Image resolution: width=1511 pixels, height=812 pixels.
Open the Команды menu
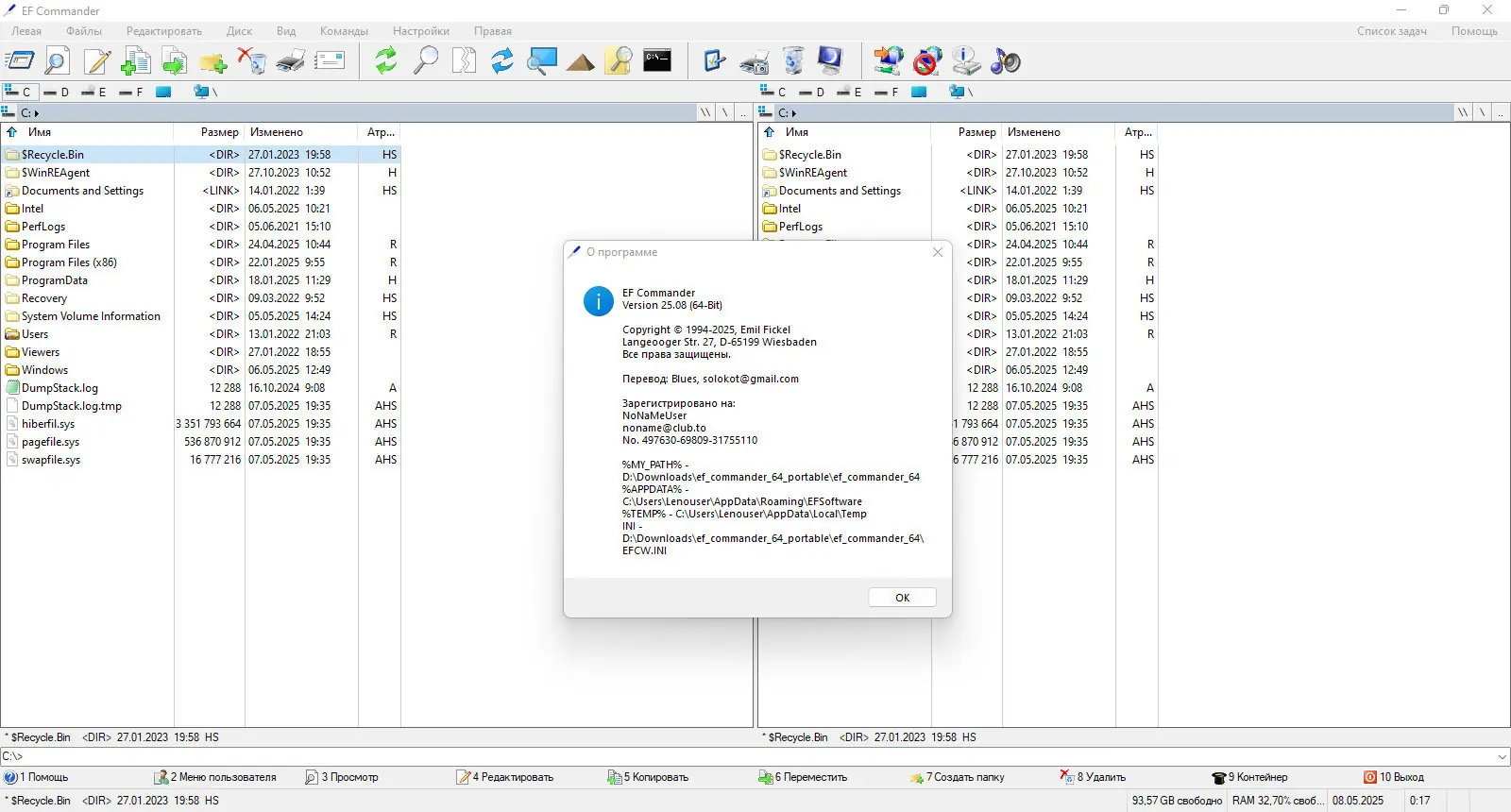coord(344,31)
